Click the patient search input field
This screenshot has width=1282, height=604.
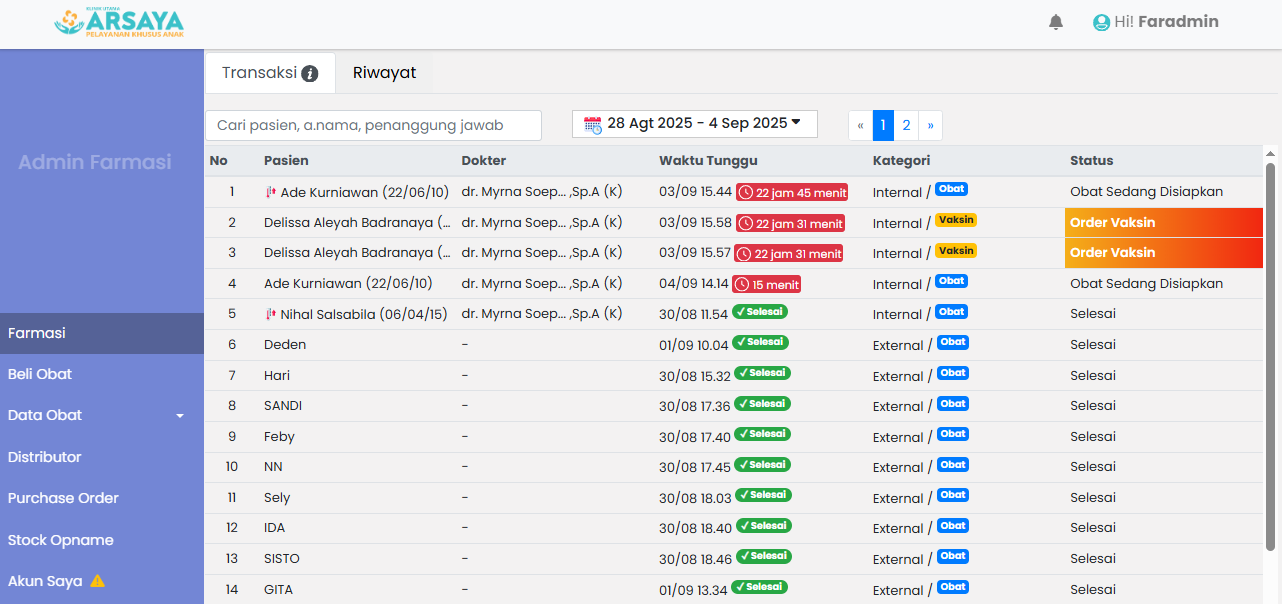click(x=373, y=125)
